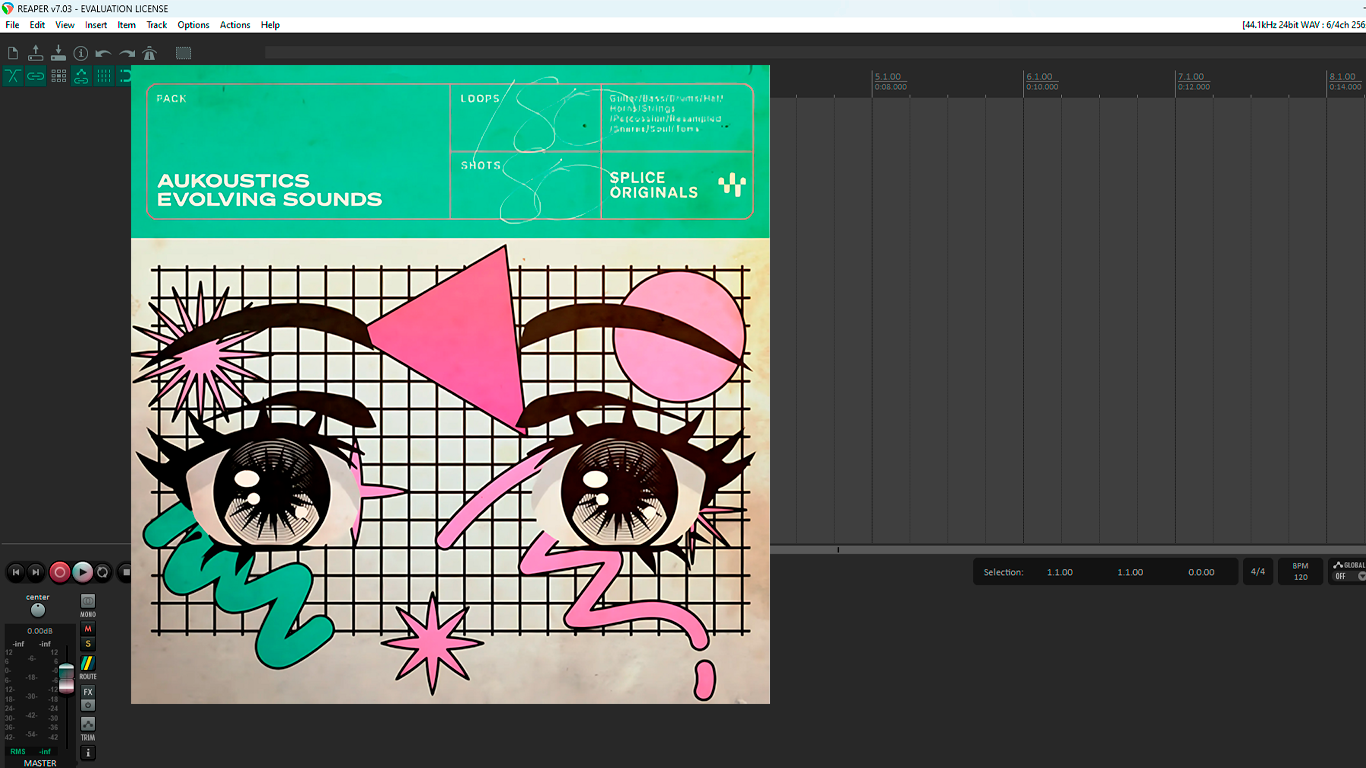
Task: Toggle the metronome icon
Action: click(x=150, y=53)
